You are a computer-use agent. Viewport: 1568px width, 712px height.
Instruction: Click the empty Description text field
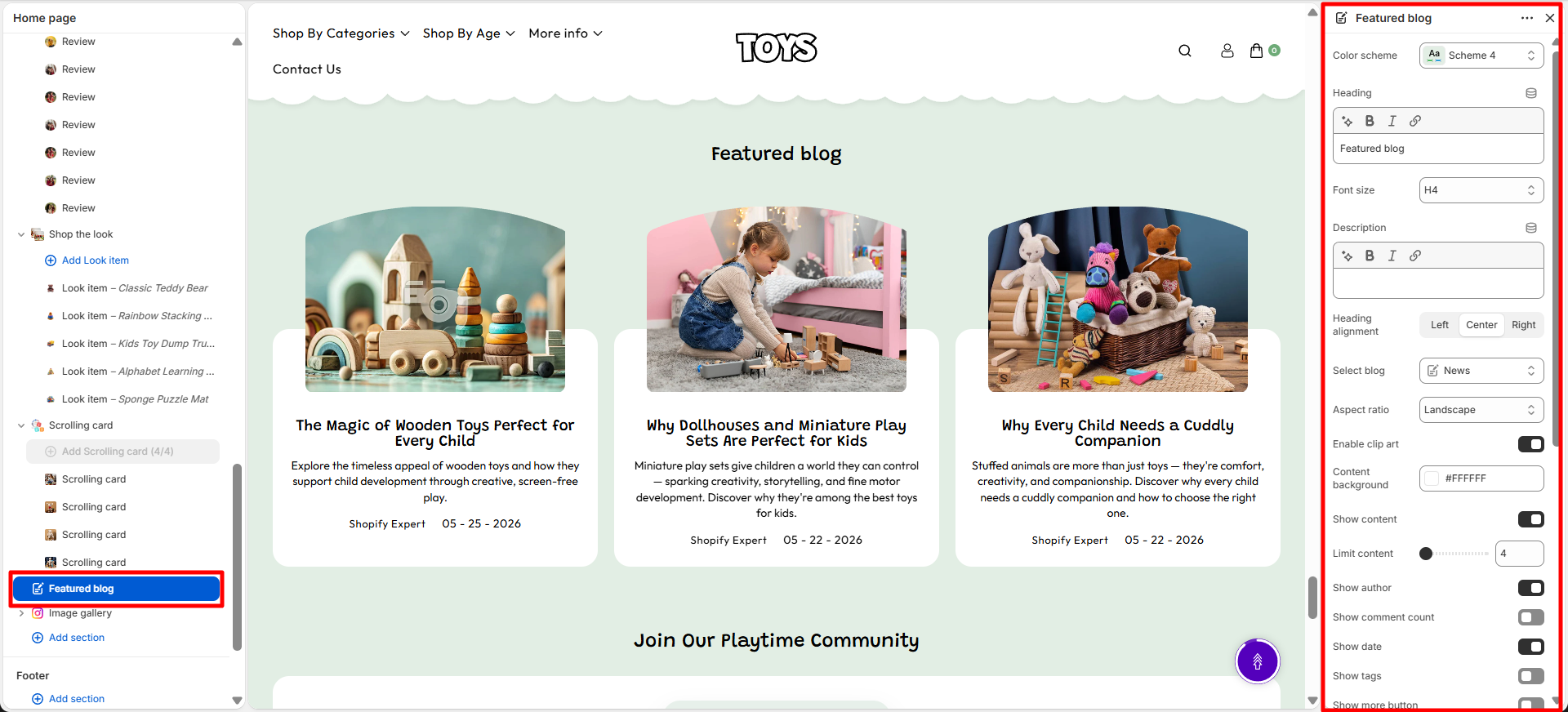1438,283
